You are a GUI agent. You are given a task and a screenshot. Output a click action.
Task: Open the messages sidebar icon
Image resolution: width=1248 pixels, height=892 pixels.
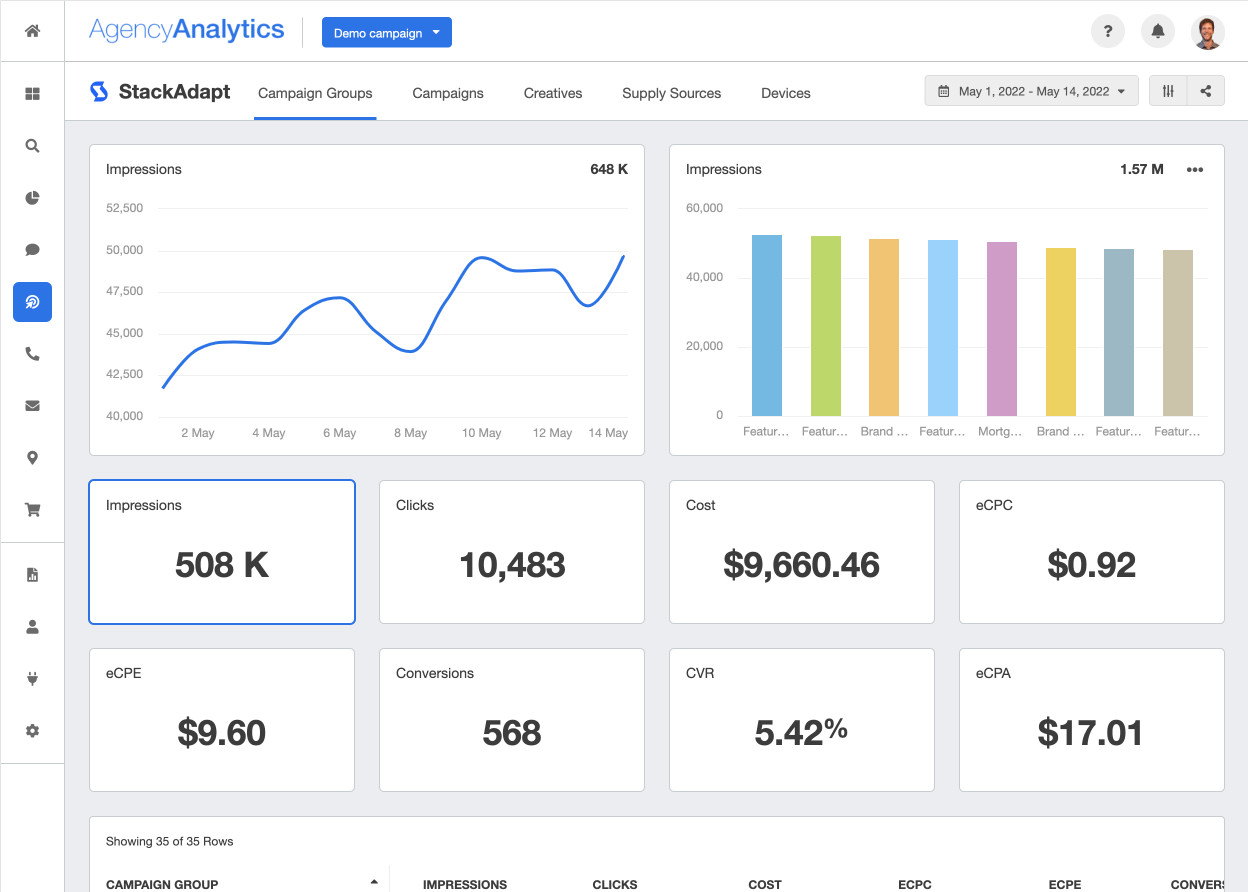[32, 249]
